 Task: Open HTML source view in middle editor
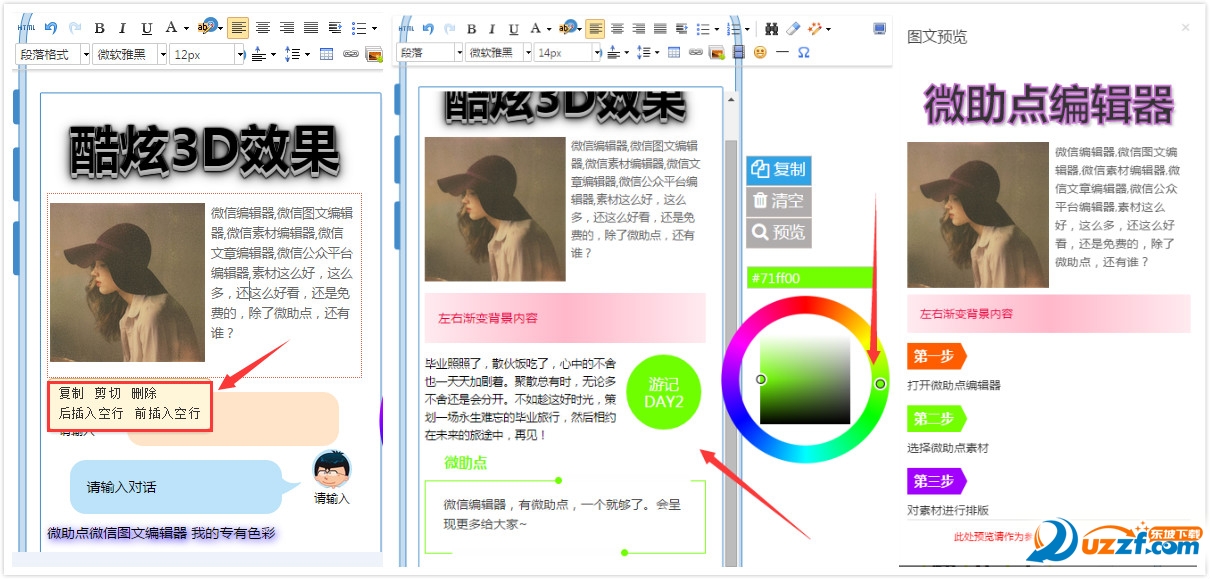click(406, 28)
